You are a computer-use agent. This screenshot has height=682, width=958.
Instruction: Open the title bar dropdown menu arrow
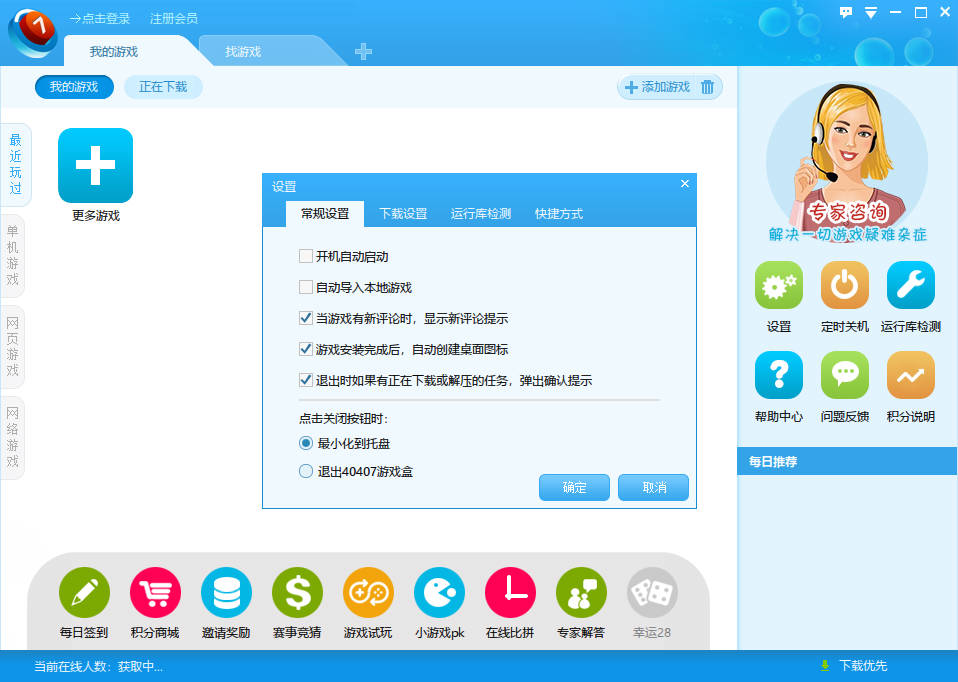click(x=871, y=13)
